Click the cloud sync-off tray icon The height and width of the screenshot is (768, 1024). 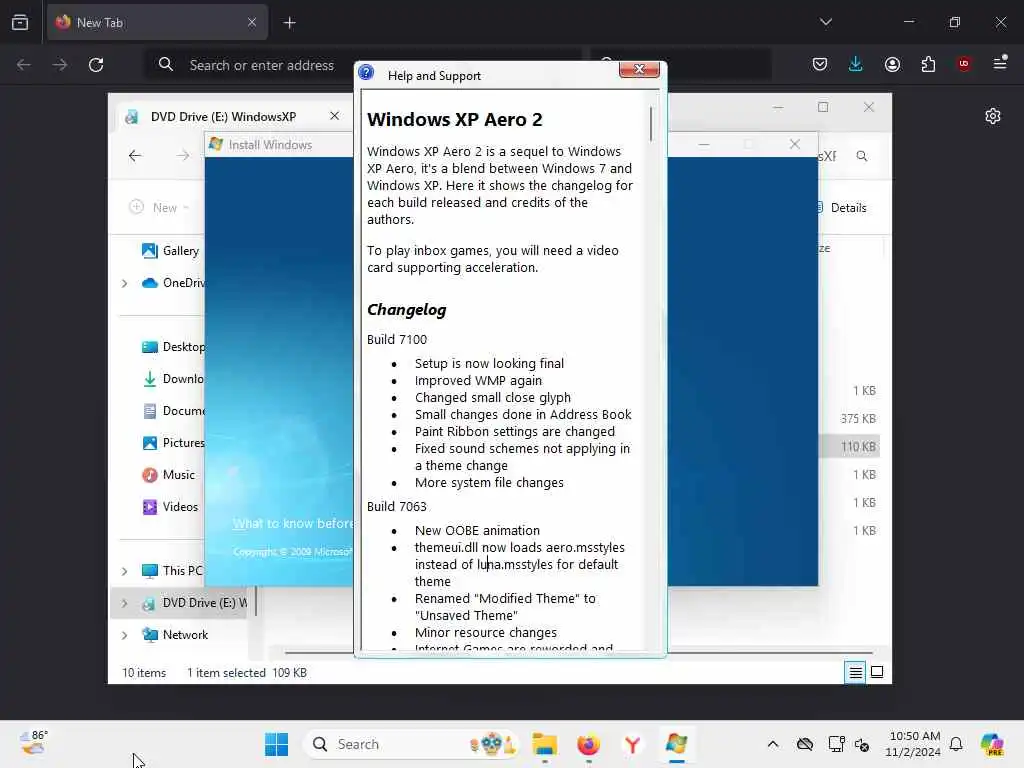[x=805, y=744]
